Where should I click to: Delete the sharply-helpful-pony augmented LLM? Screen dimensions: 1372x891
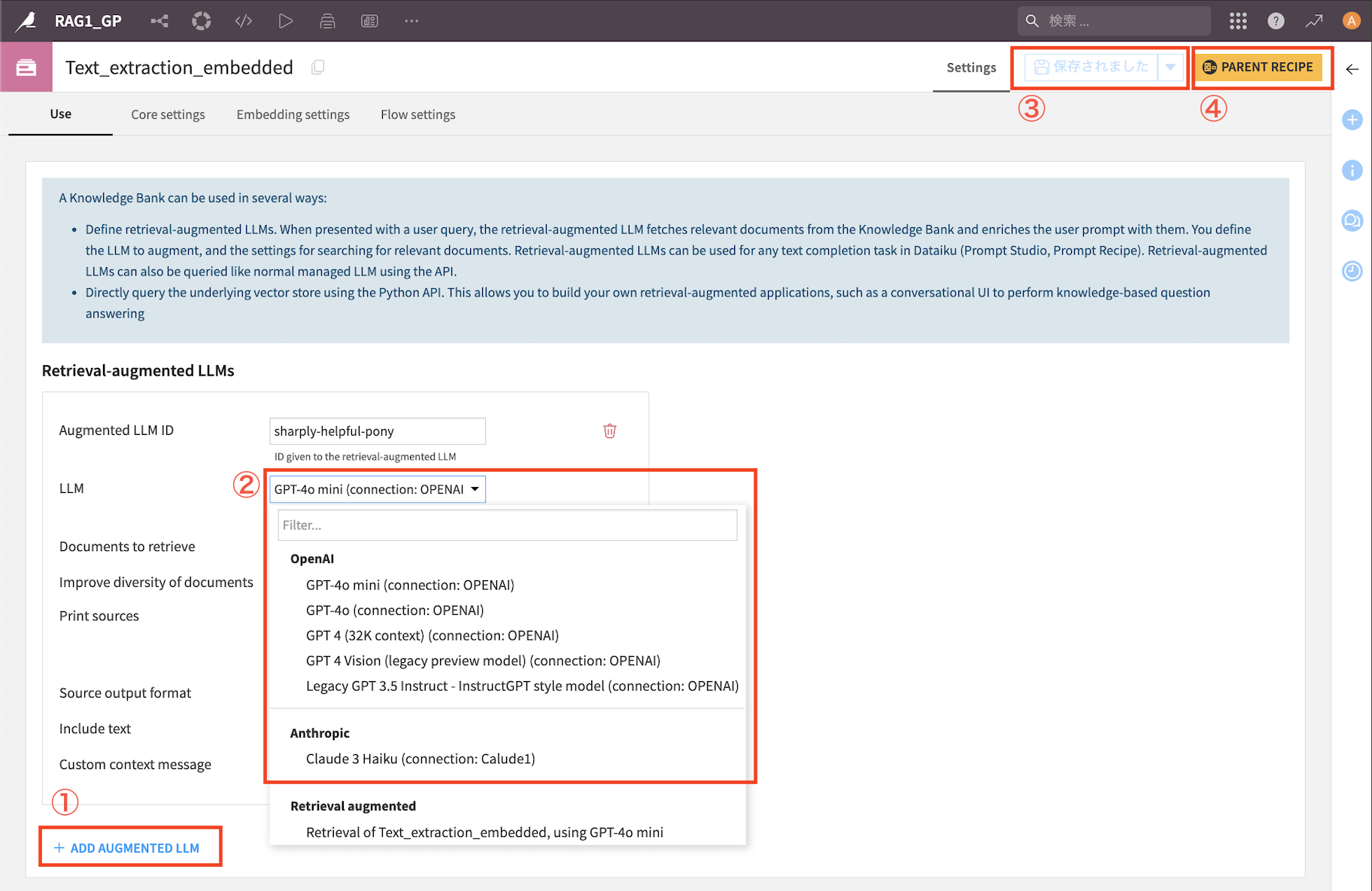(610, 431)
